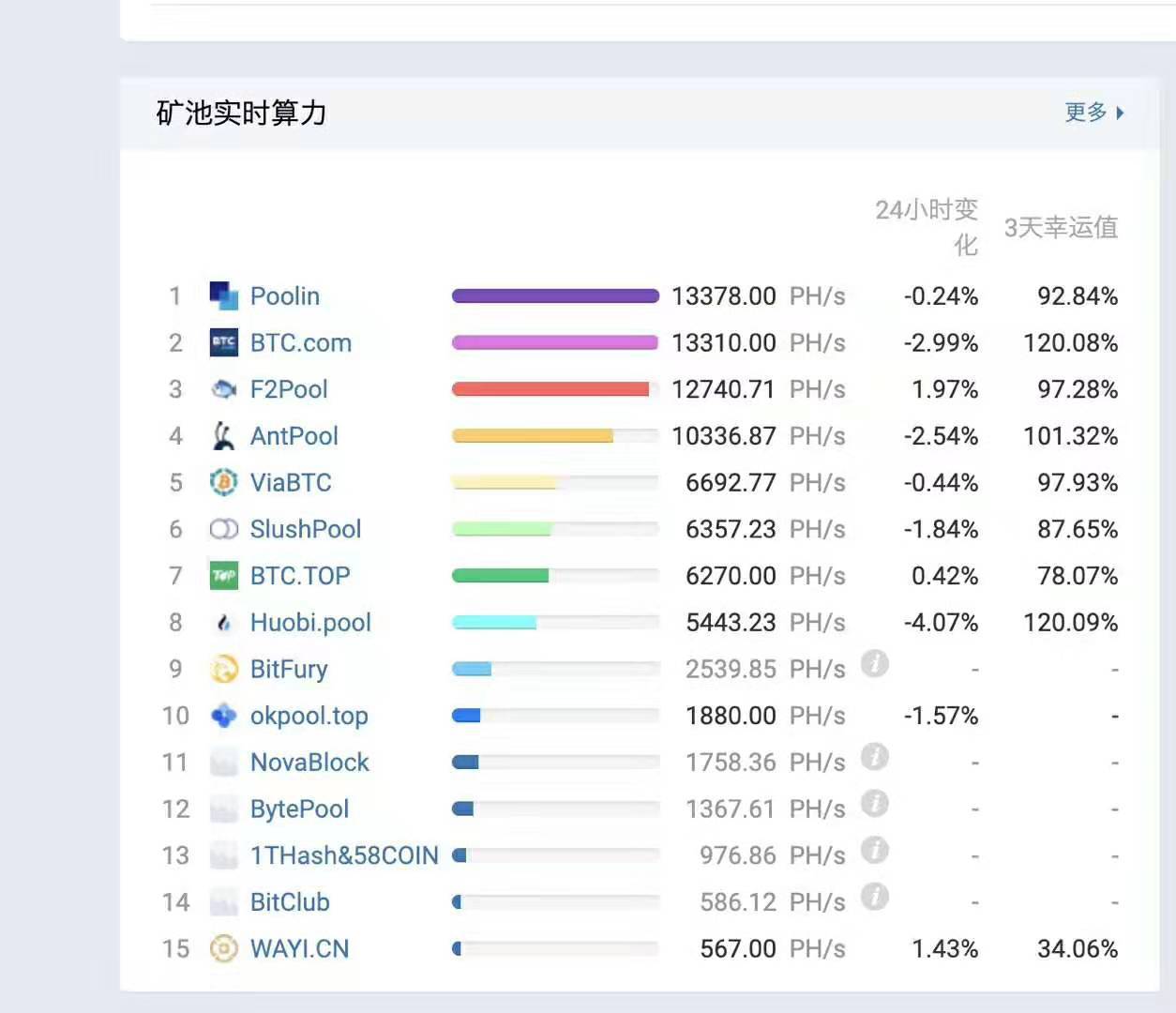This screenshot has height=1013, width=1176.
Task: Click the 3天幸运值 column header
Action: 1061,227
